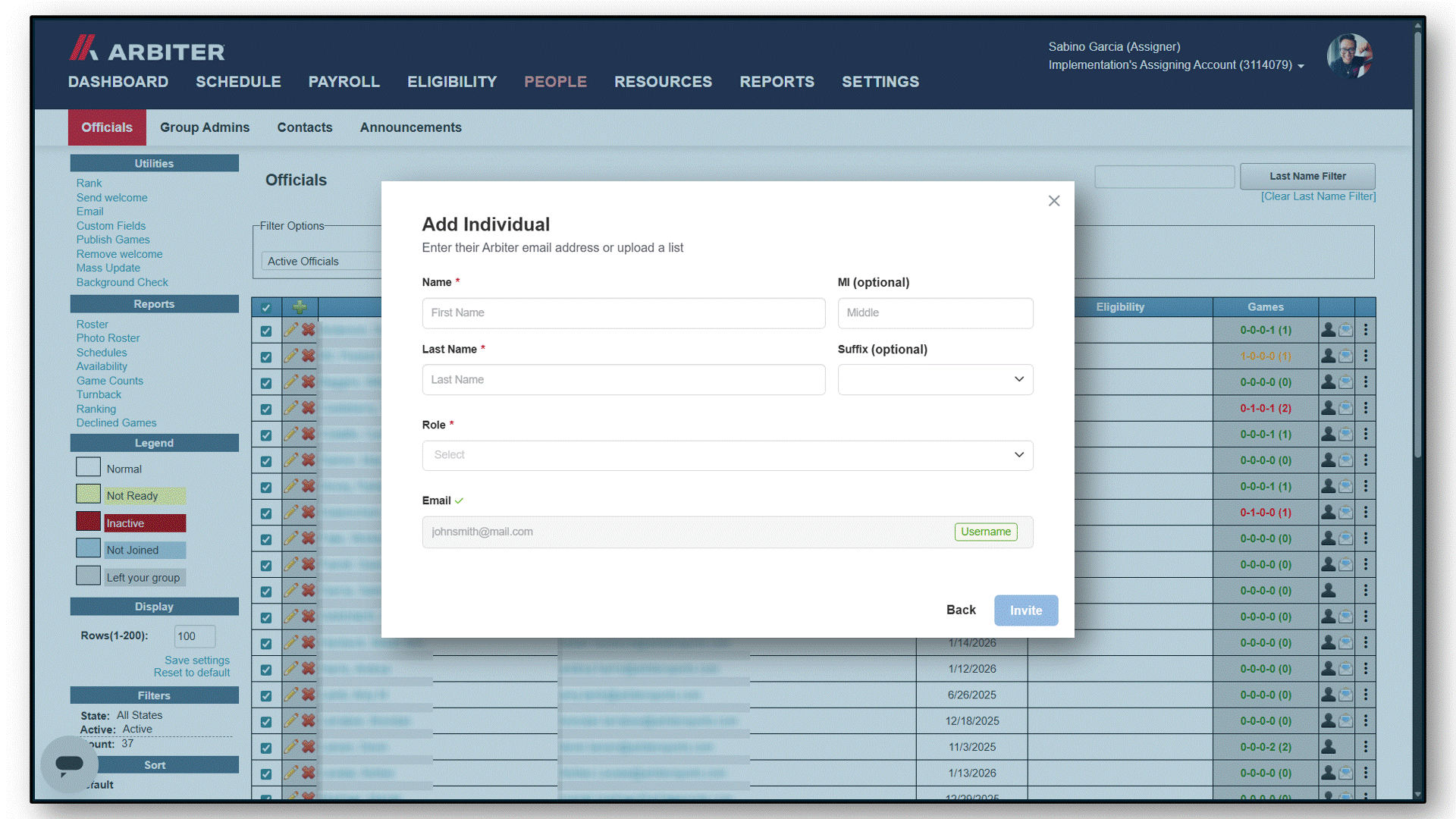Expand the account switcher dropdown arrow
Image resolution: width=1456 pixels, height=819 pixels.
pos(1301,66)
